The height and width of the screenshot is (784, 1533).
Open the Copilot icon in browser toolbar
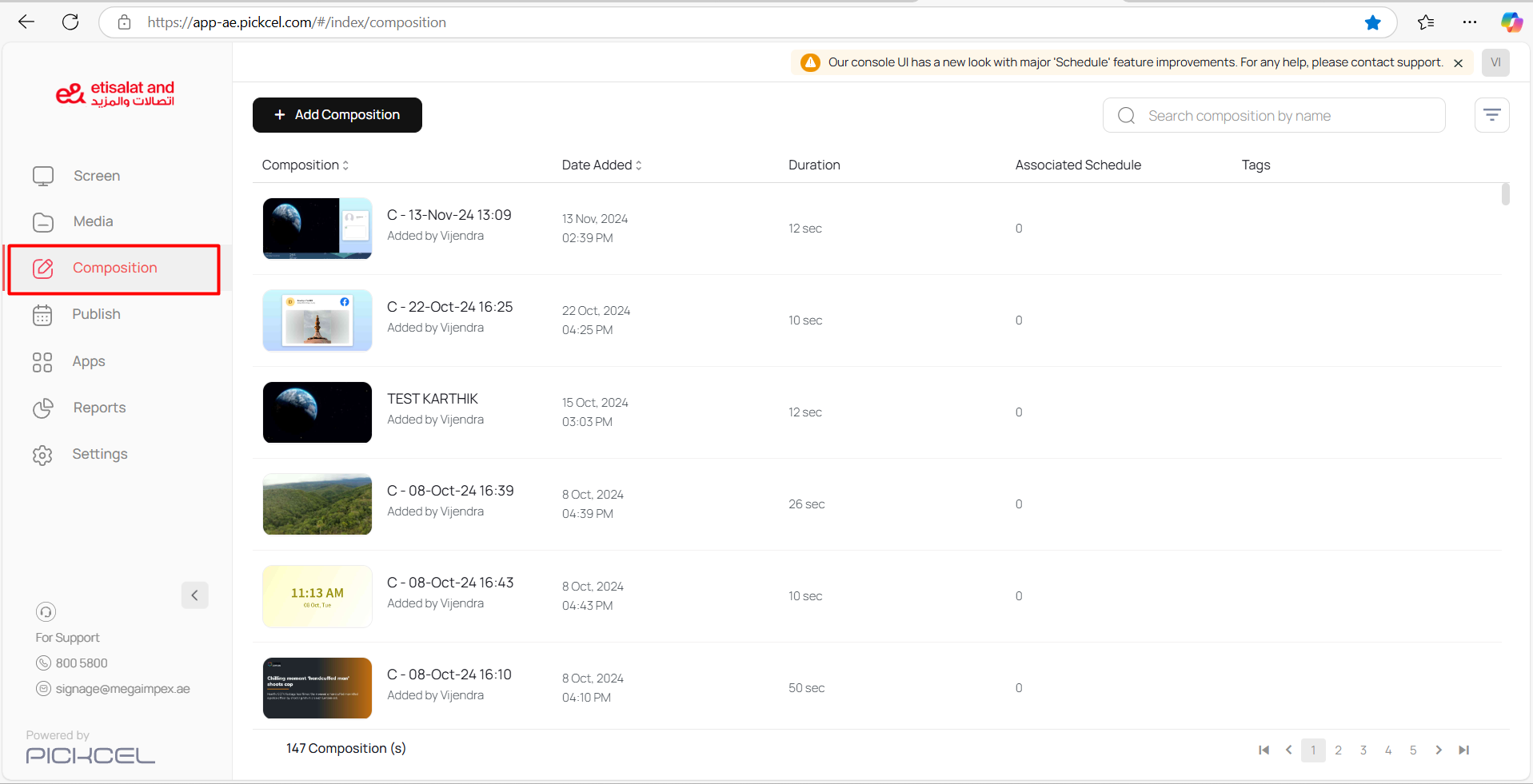(1511, 22)
